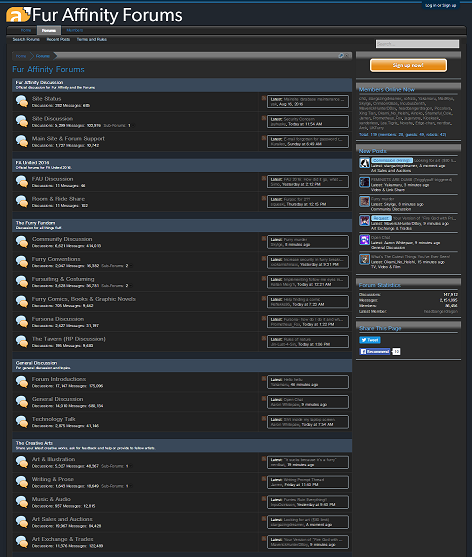Image resolution: width=472 pixels, height=557 pixels.
Task: Switch to the Home navigation tab
Action: point(26,30)
